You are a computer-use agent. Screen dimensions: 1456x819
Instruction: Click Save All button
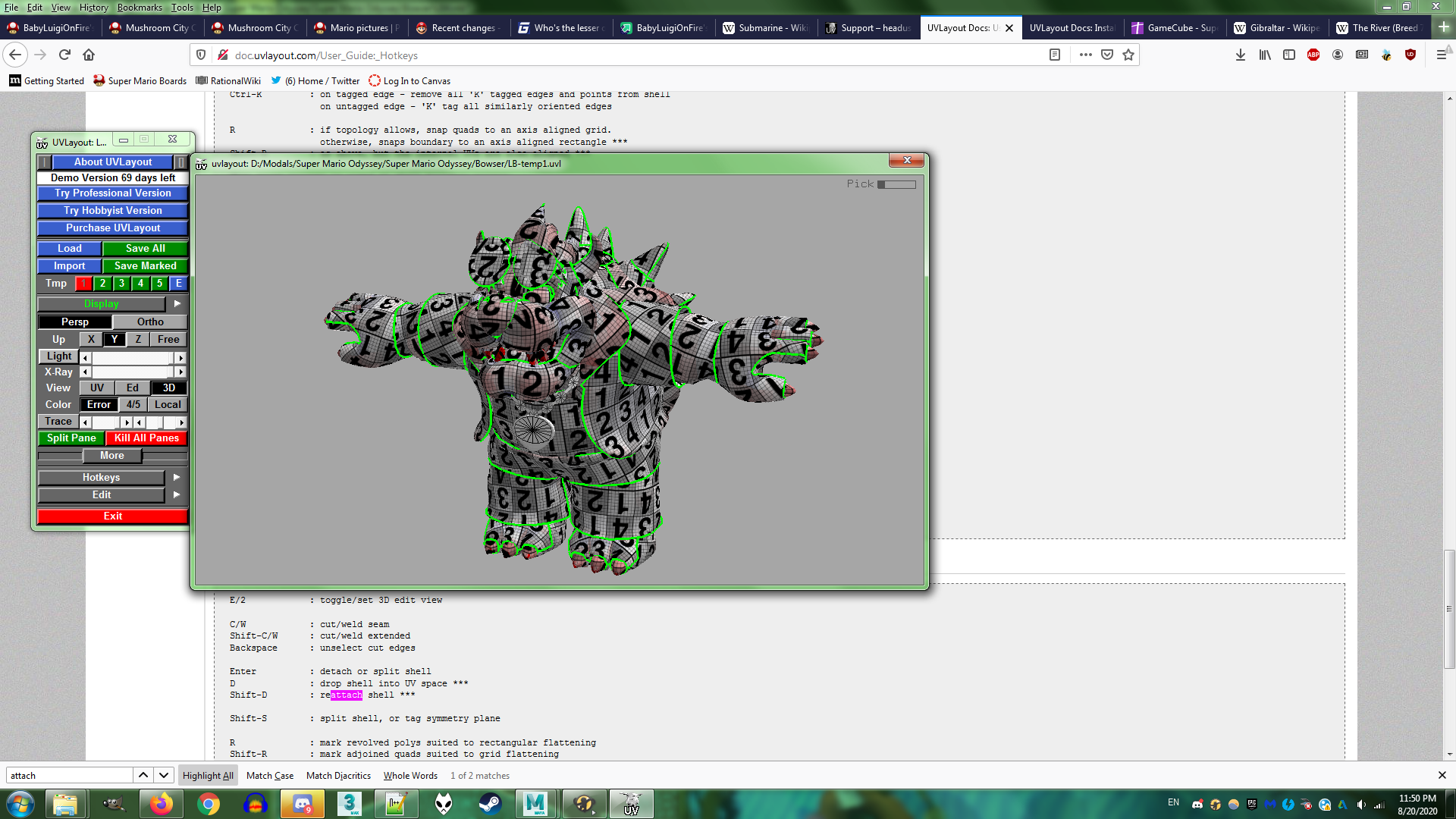(x=145, y=249)
